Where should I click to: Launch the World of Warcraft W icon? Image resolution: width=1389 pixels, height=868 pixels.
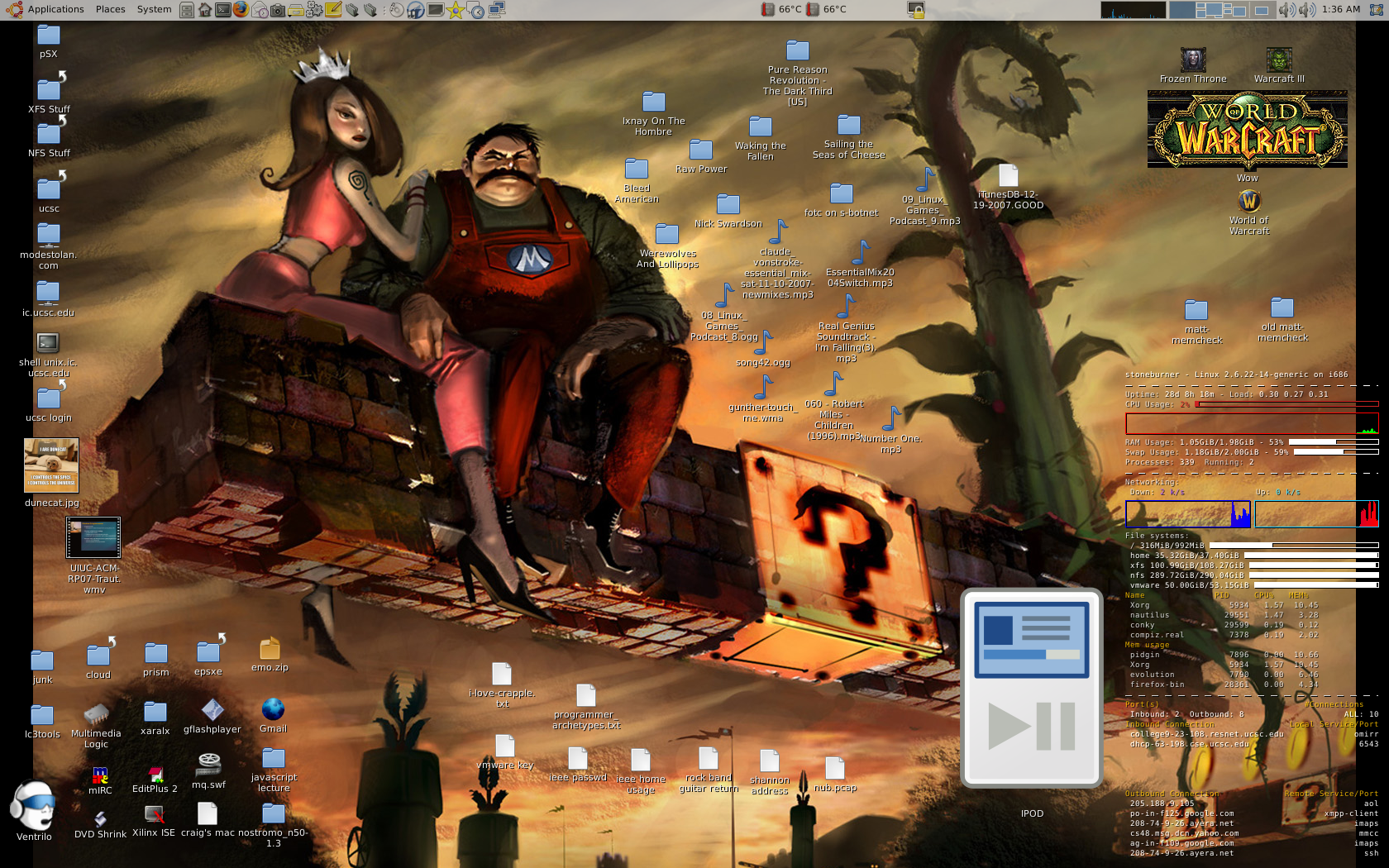[1249, 212]
